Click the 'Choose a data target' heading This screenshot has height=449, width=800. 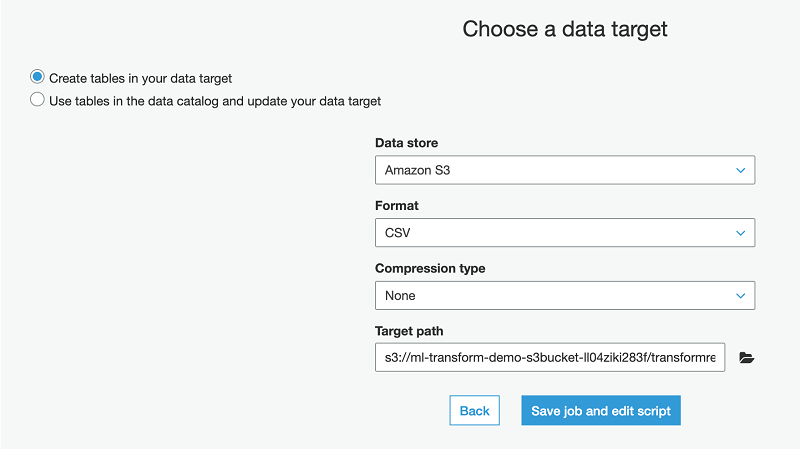click(564, 29)
